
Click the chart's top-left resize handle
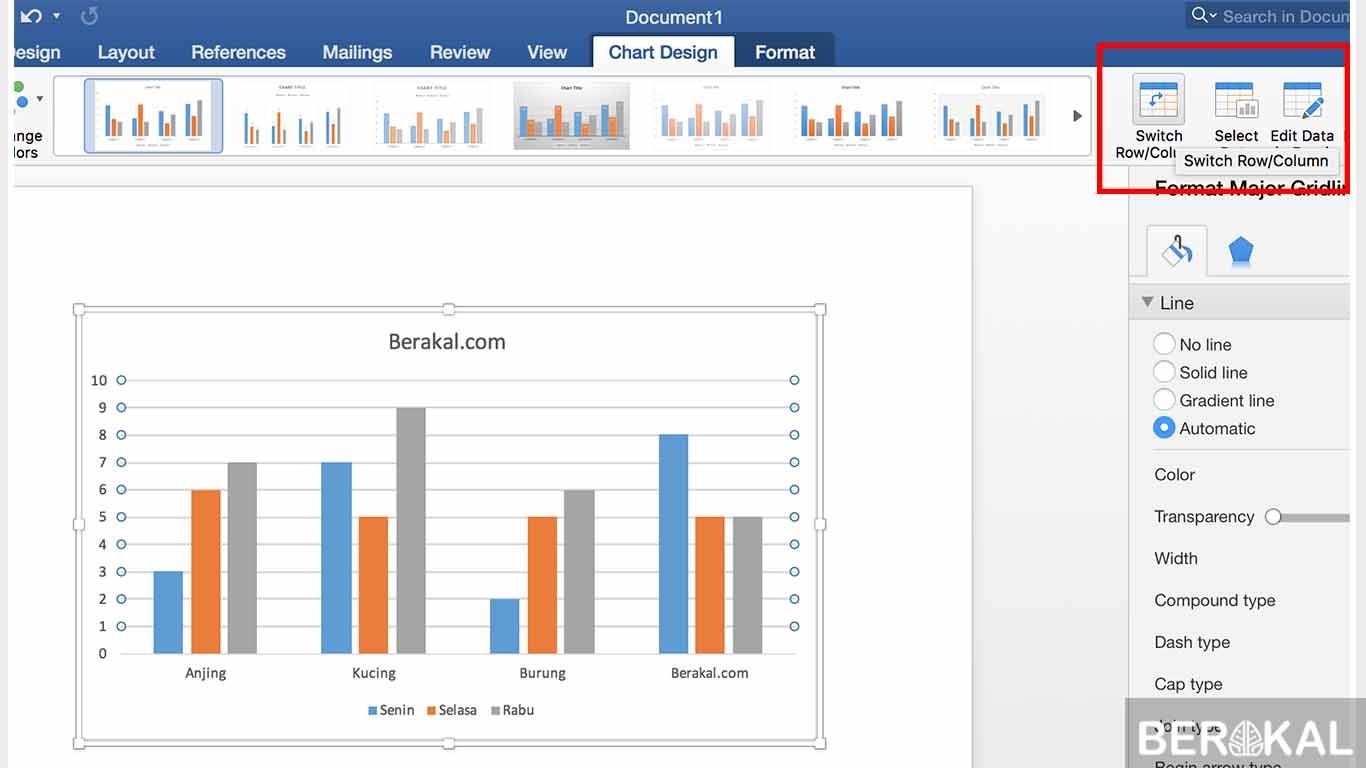click(x=79, y=310)
